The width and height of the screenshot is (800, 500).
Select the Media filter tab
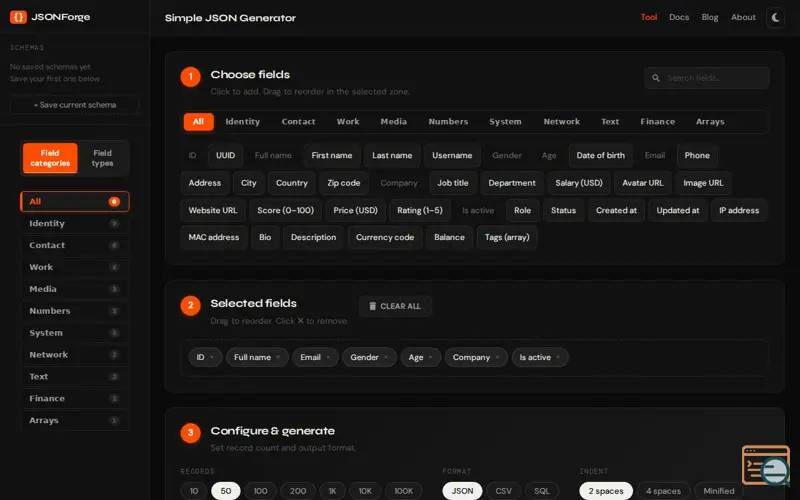click(x=393, y=122)
